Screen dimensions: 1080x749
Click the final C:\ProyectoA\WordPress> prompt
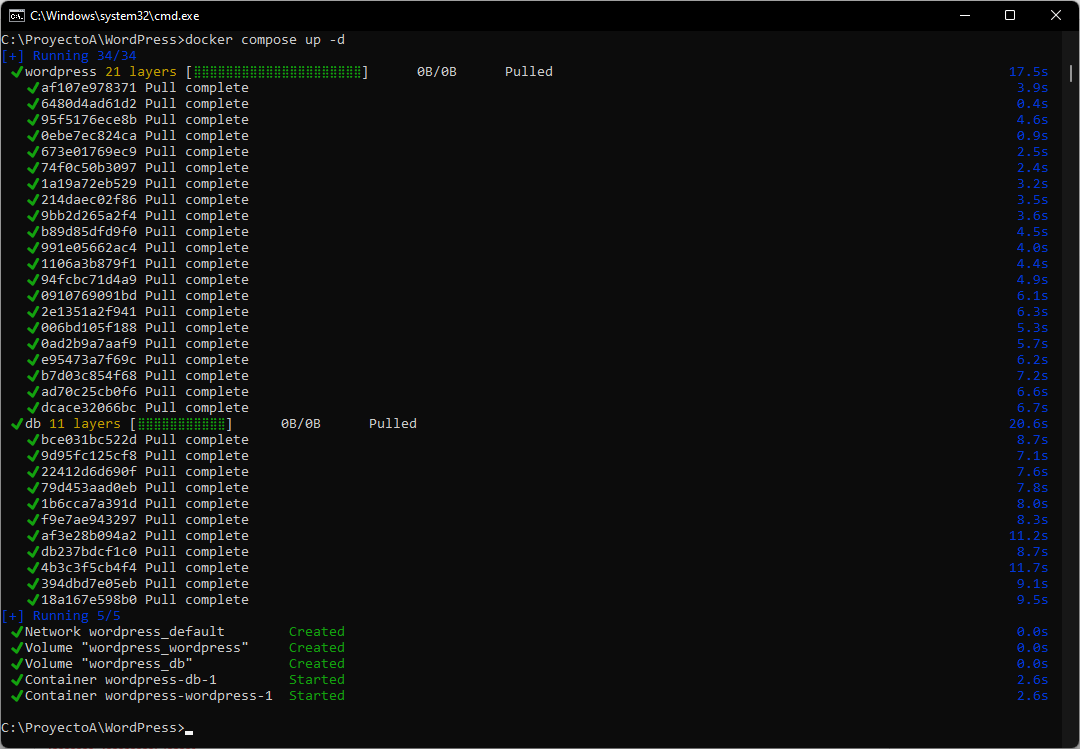[93, 728]
